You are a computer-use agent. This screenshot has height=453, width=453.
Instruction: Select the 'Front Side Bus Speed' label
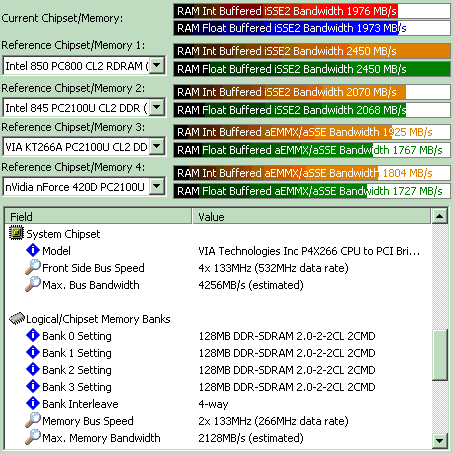point(93,268)
